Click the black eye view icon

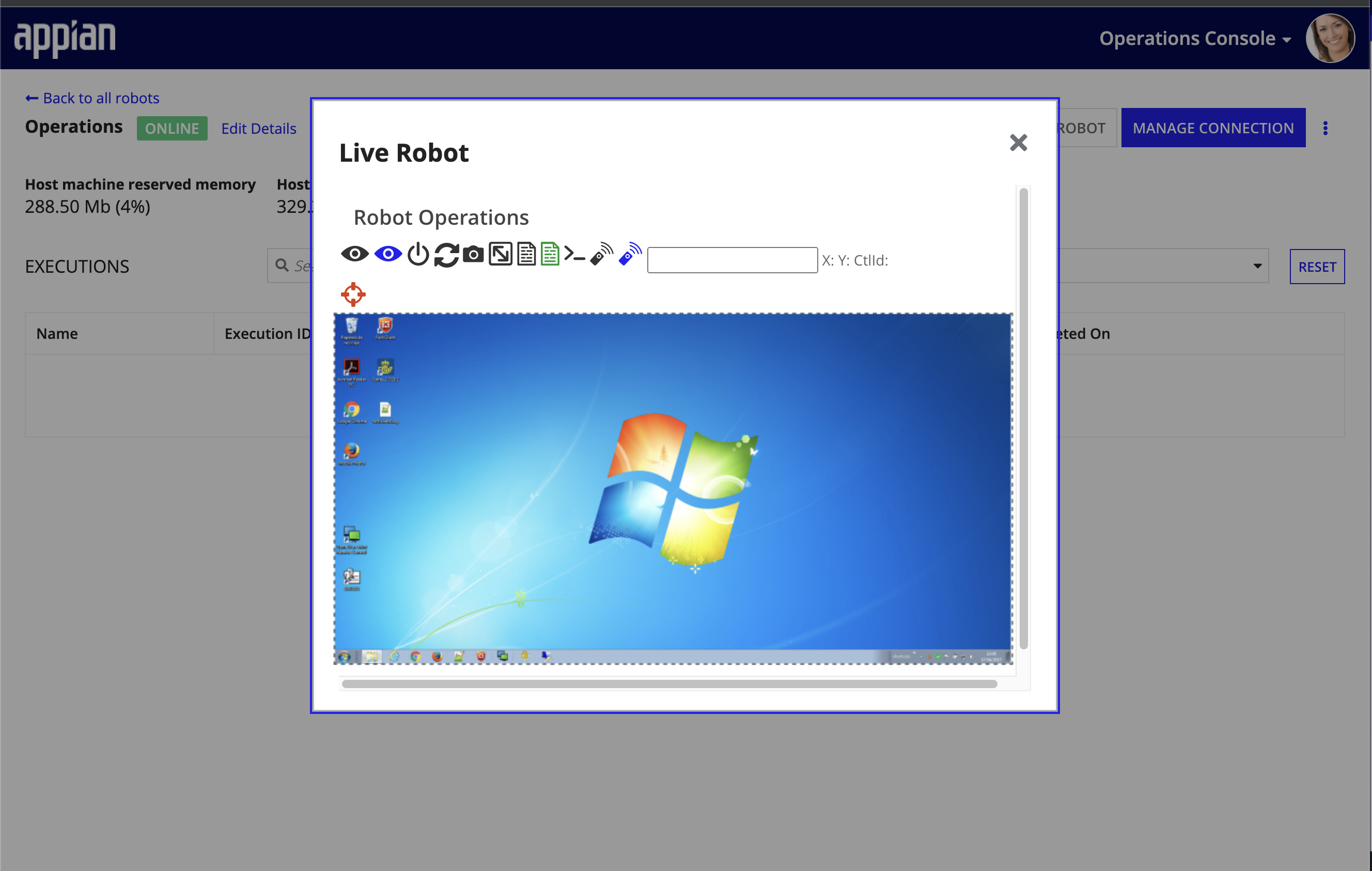pos(354,254)
